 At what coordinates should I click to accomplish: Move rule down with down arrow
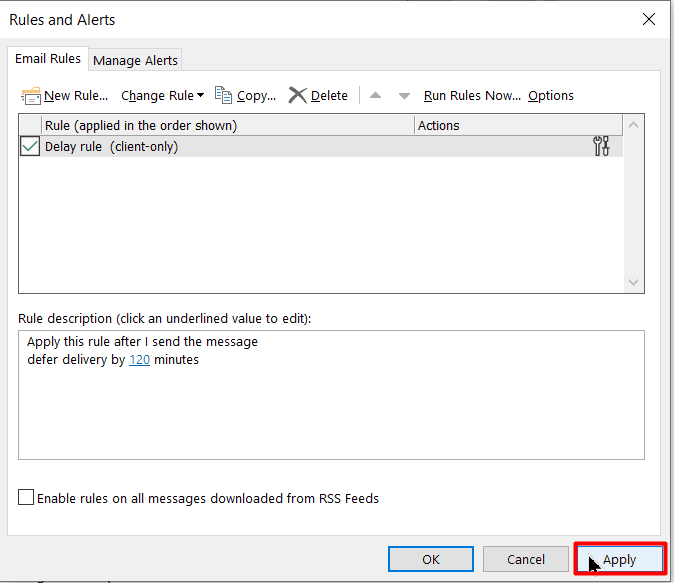404,96
